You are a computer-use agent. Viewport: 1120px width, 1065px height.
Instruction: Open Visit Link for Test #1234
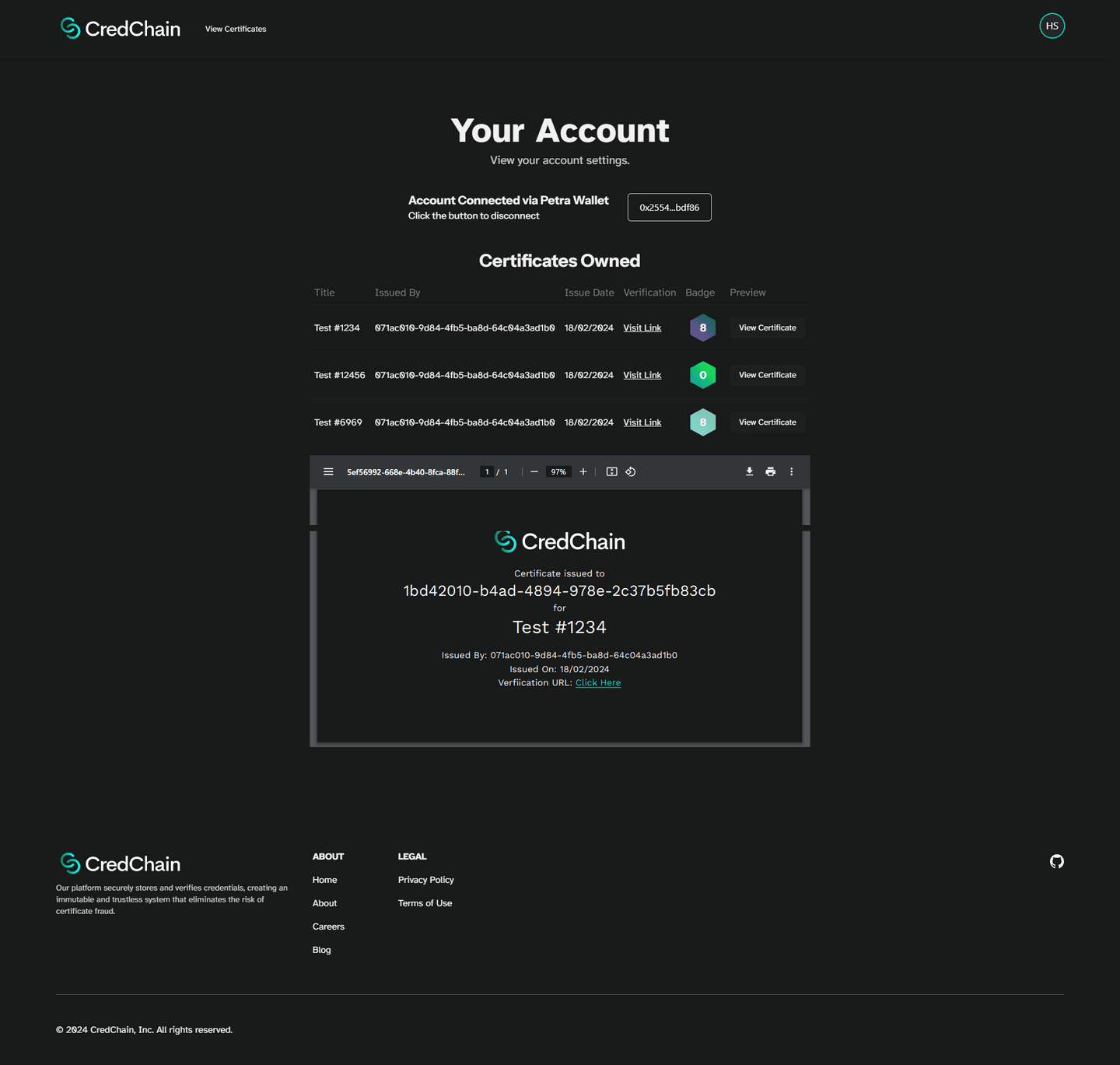642,328
